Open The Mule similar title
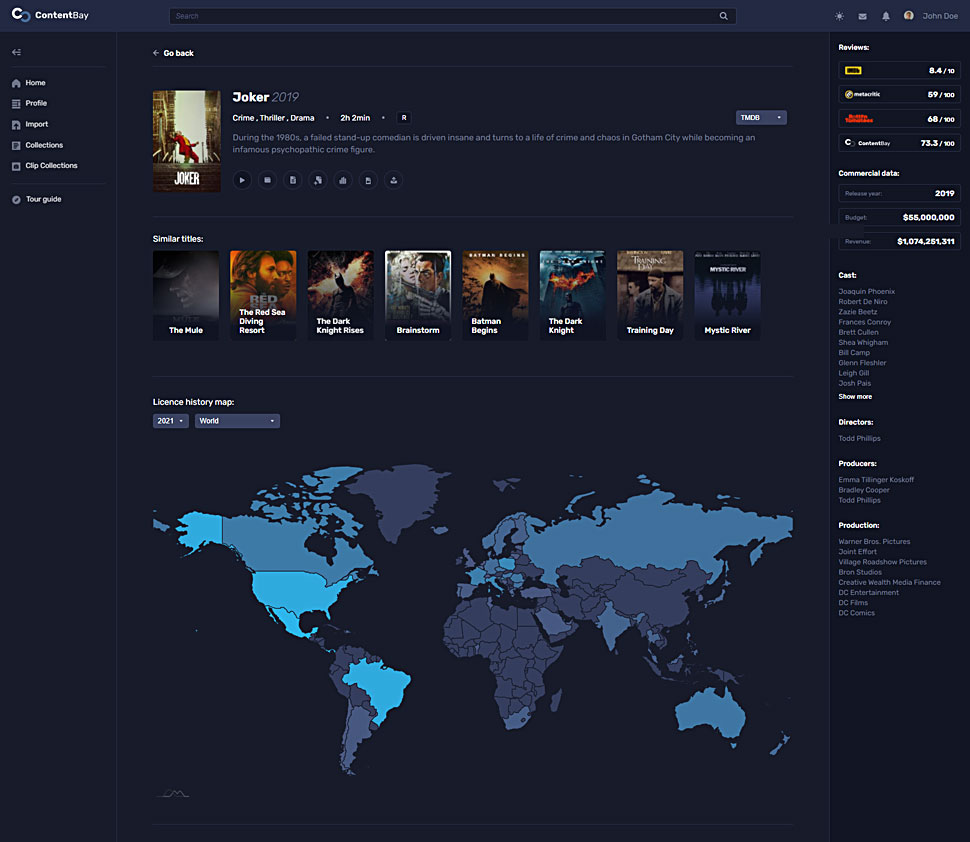The image size is (970, 842). pyautogui.click(x=186, y=295)
